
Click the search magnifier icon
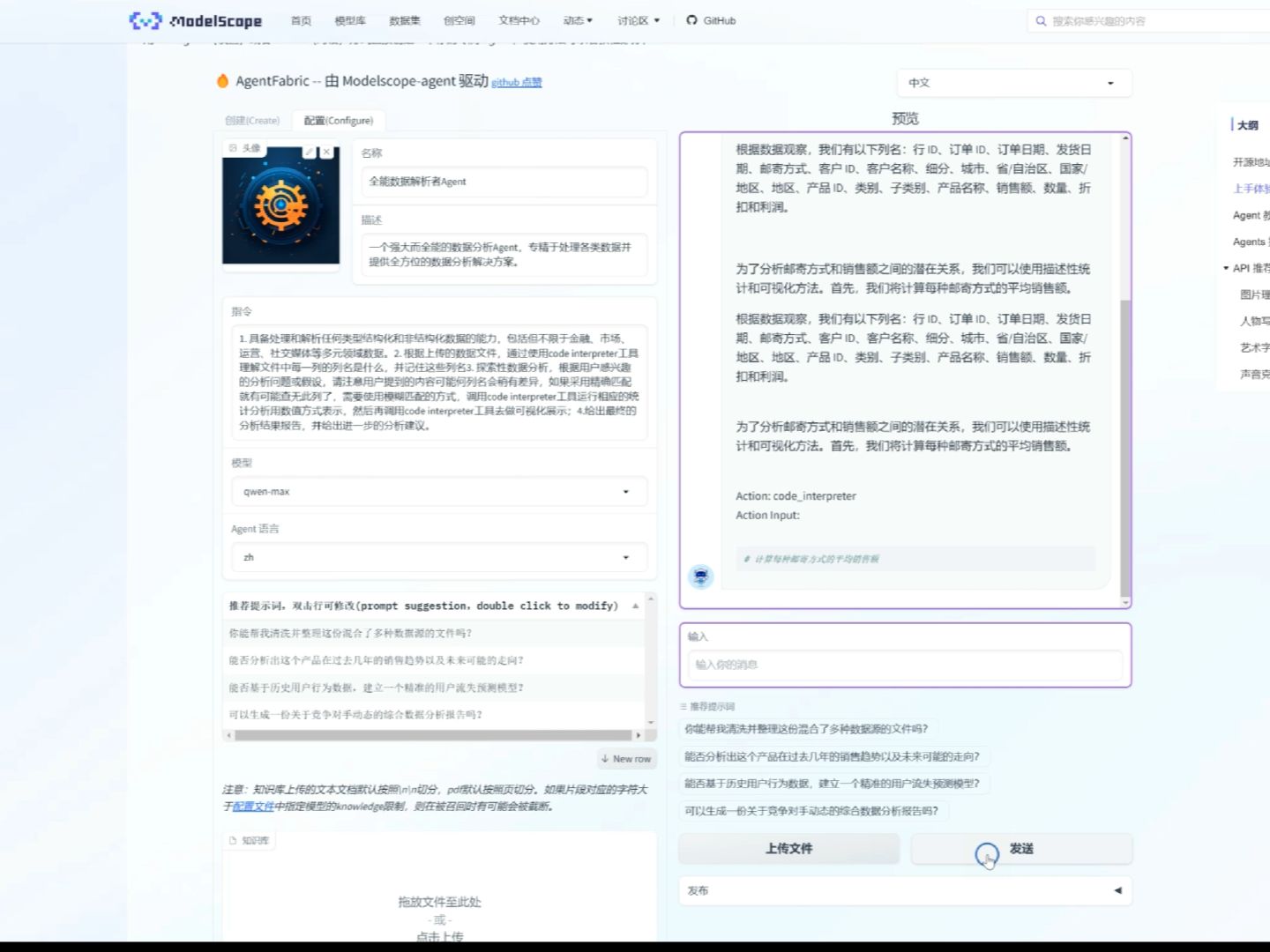tap(1041, 21)
